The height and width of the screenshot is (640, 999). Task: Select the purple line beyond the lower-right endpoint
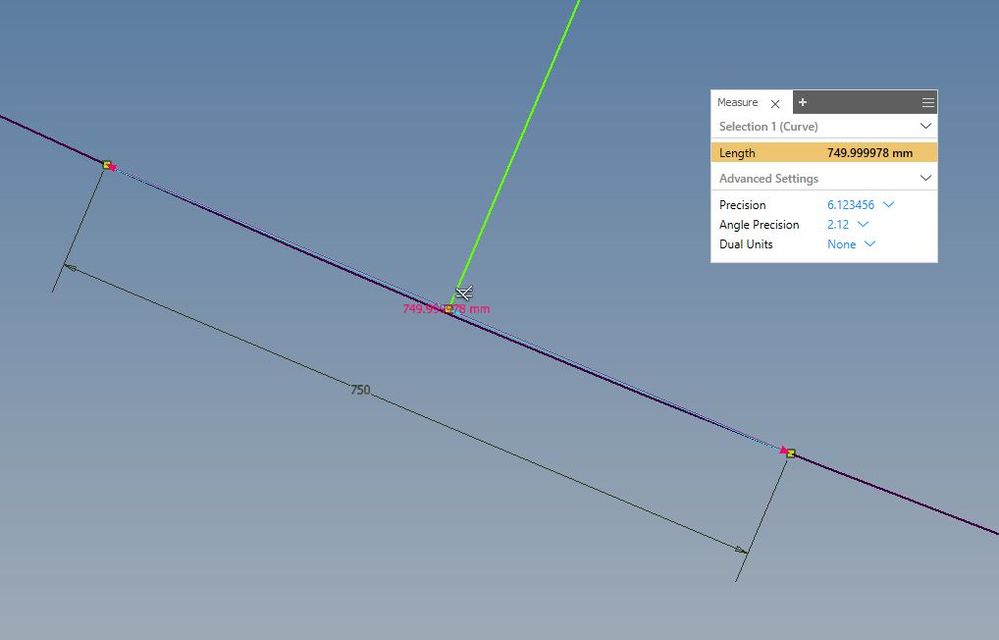(x=895, y=494)
